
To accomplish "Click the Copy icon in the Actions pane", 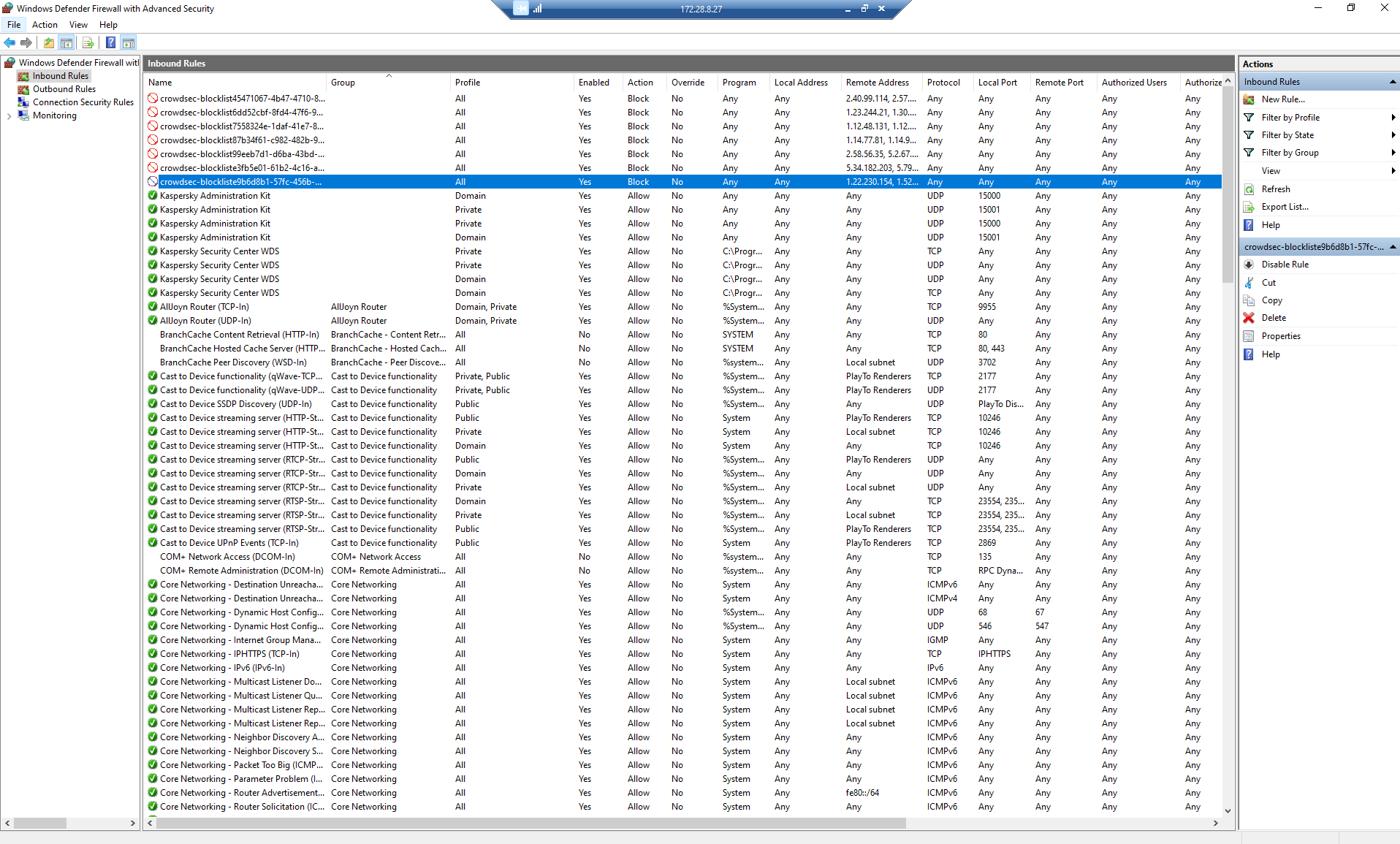I will [x=1249, y=300].
